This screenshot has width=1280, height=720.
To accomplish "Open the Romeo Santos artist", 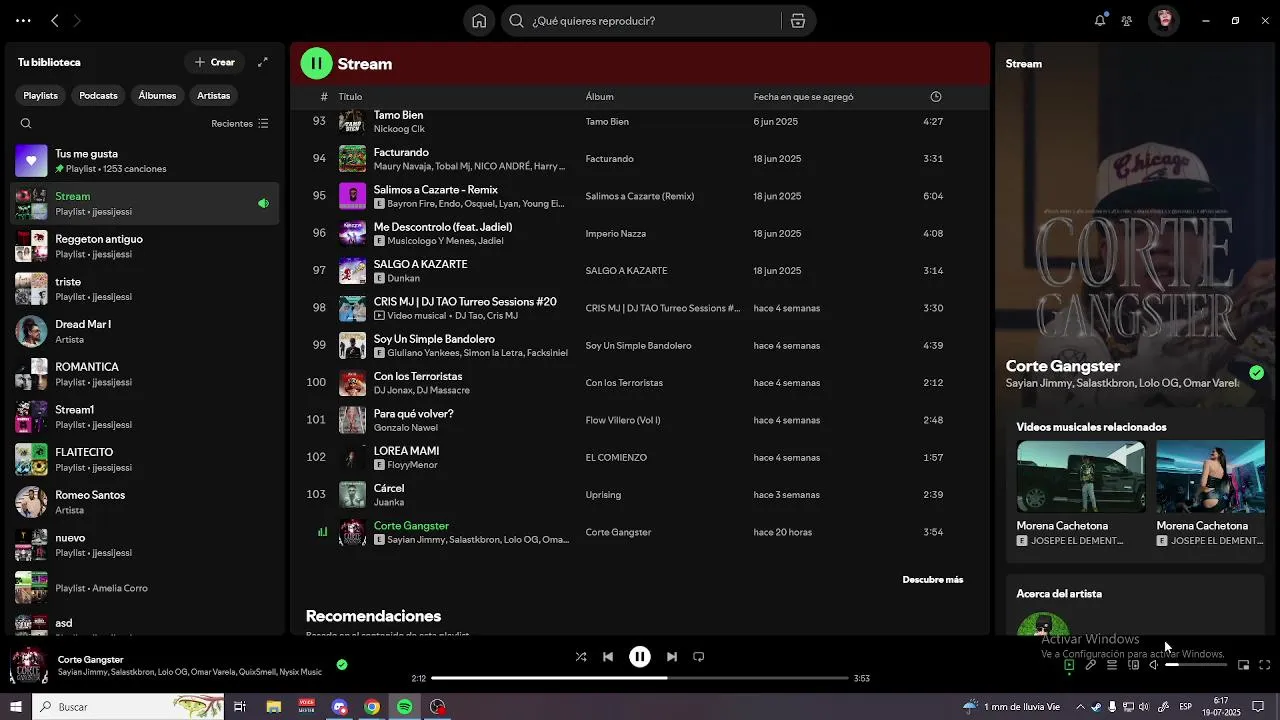I will (x=145, y=502).
